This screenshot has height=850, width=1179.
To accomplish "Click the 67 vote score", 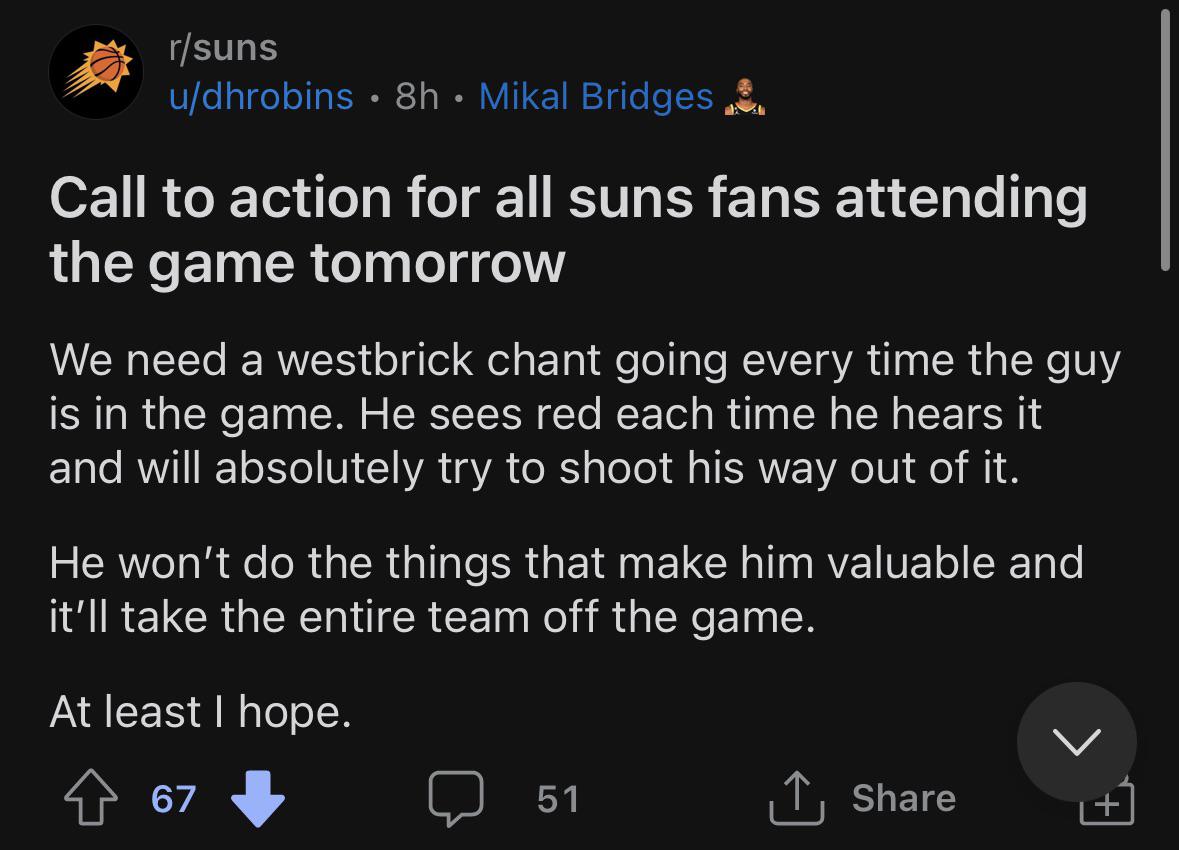I will pos(174,799).
